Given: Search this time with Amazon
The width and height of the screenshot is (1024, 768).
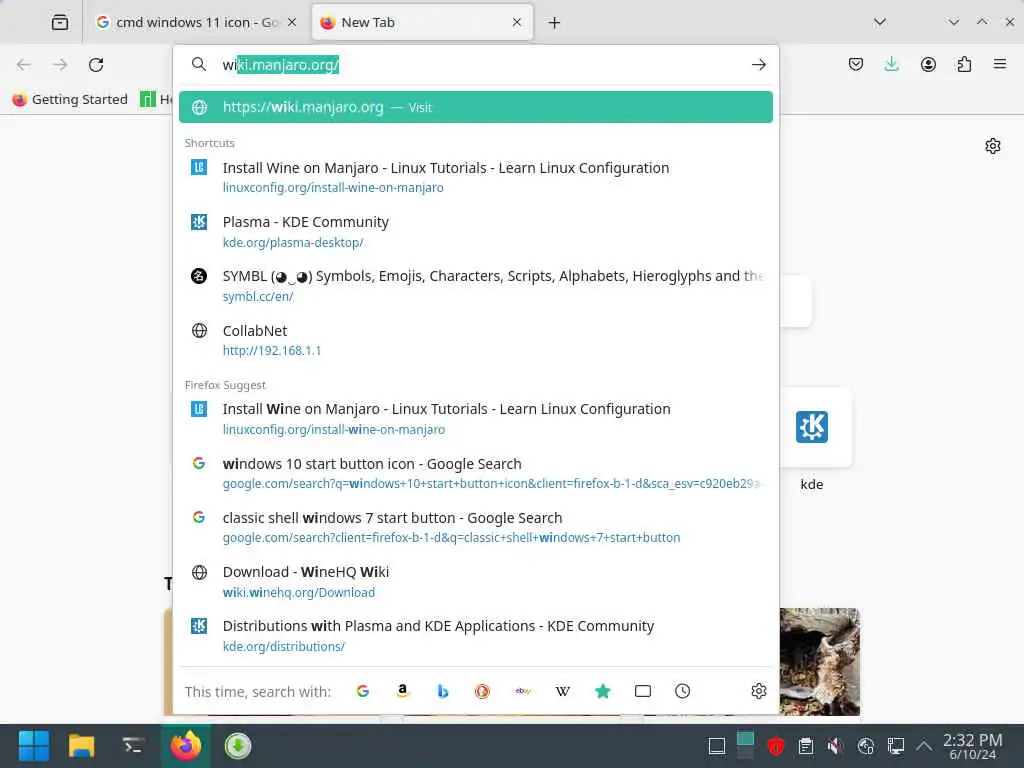Looking at the screenshot, I should click(403, 691).
